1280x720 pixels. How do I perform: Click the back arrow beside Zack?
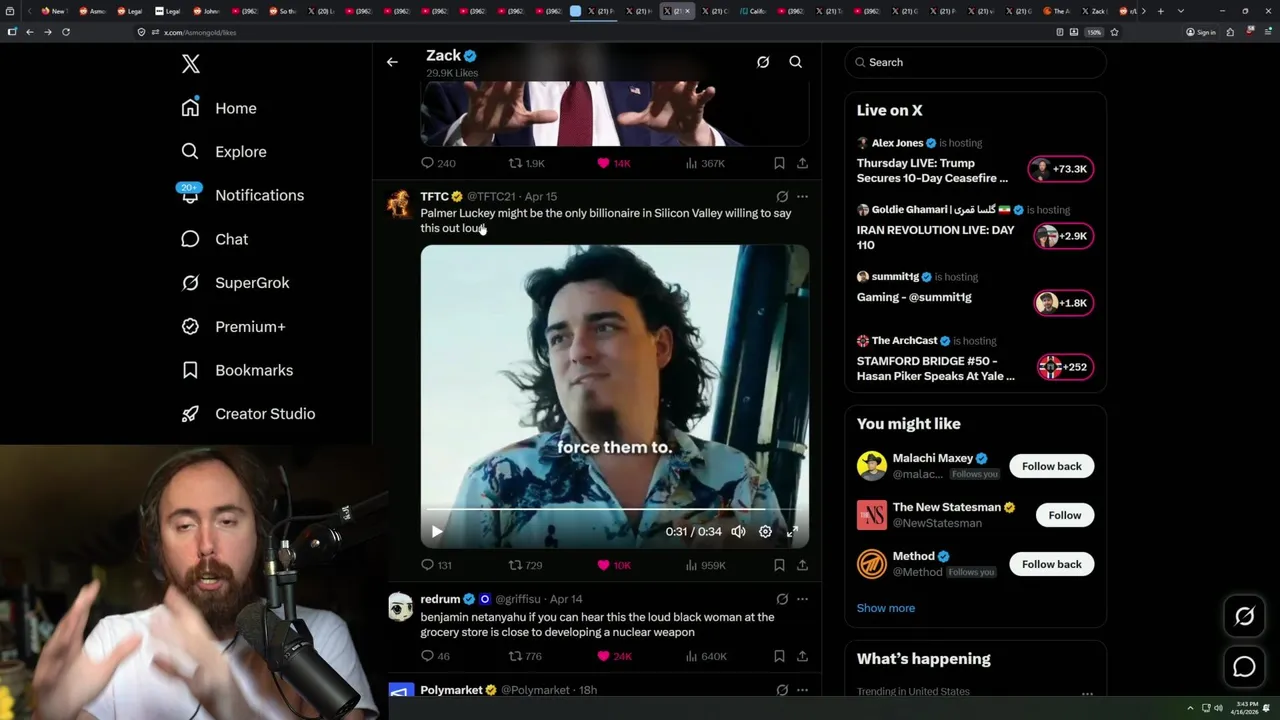[x=392, y=62]
